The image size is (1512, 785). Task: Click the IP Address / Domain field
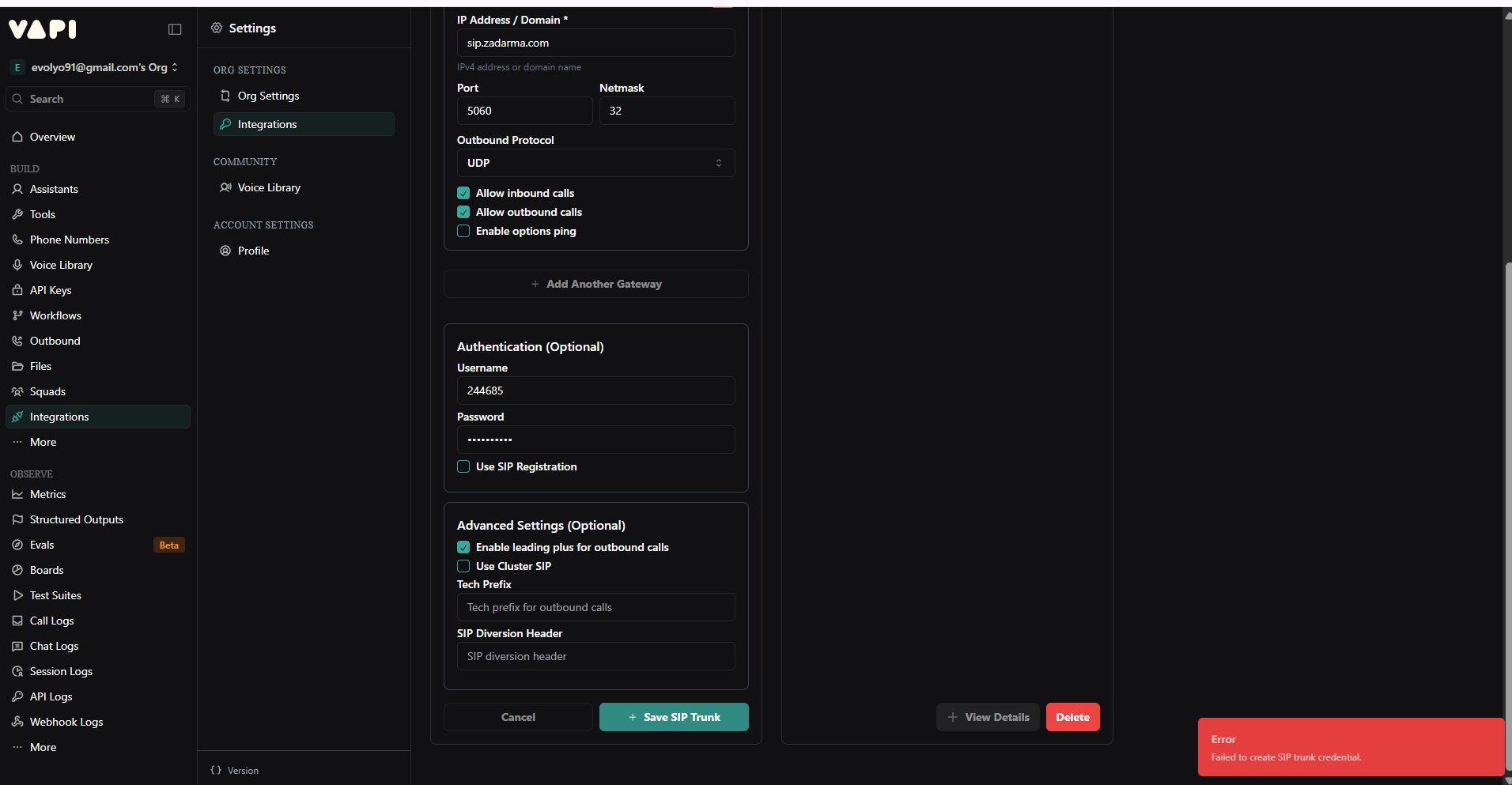[x=596, y=43]
